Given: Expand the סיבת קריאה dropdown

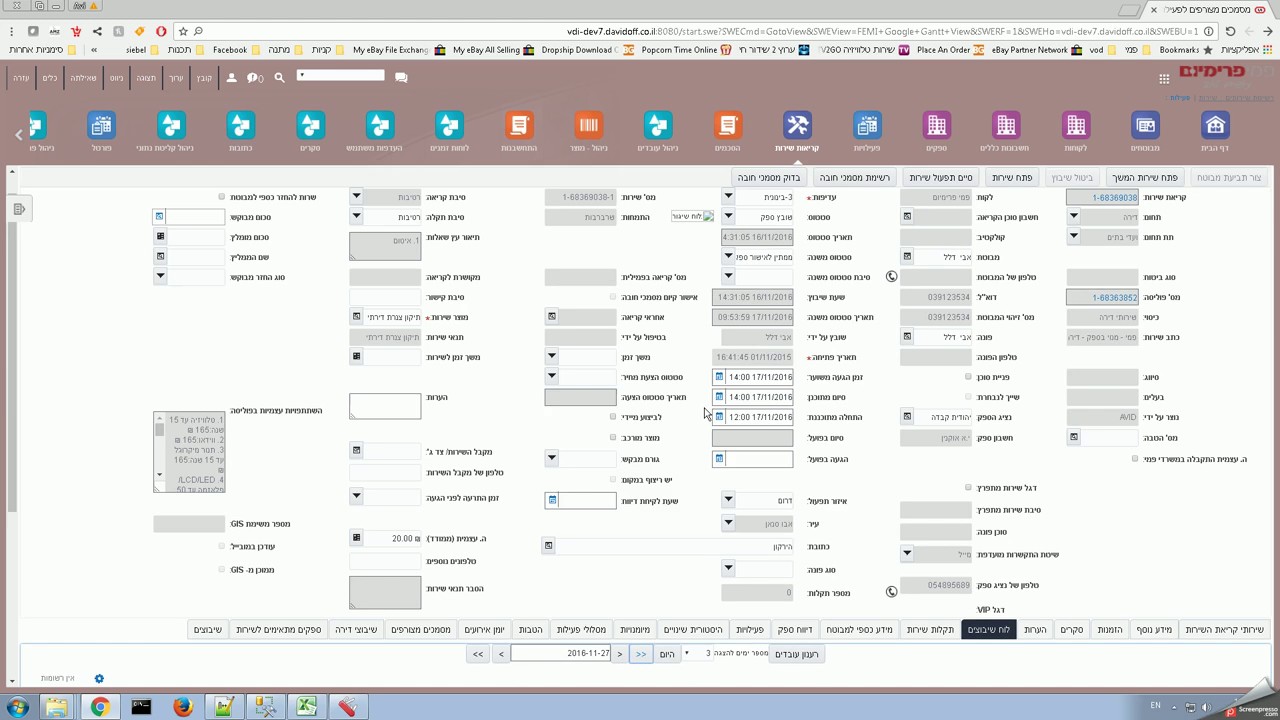Looking at the screenshot, I should (x=356, y=197).
